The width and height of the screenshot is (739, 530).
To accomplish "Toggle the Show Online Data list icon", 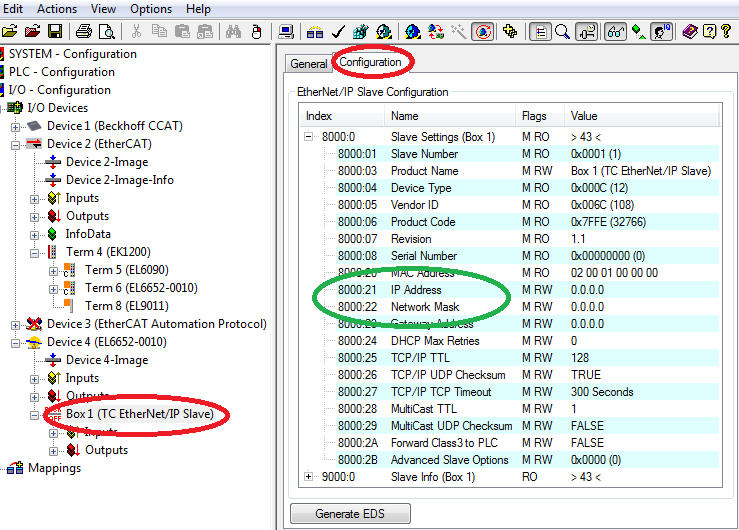I will (x=540, y=32).
